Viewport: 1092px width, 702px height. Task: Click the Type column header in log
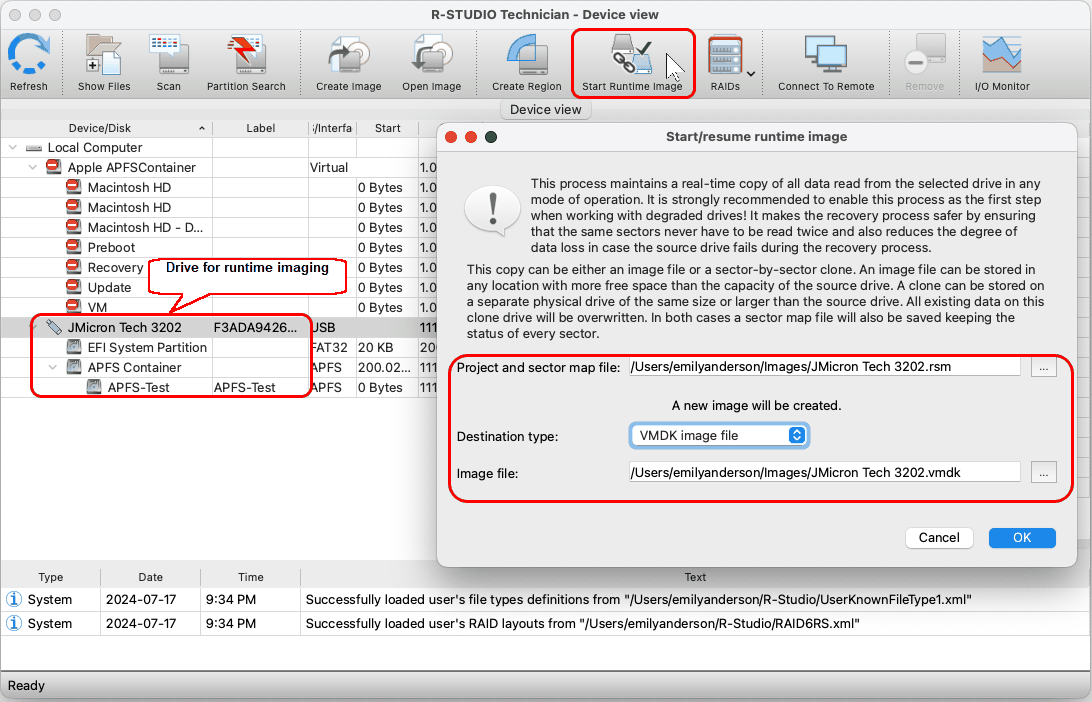(x=51, y=577)
